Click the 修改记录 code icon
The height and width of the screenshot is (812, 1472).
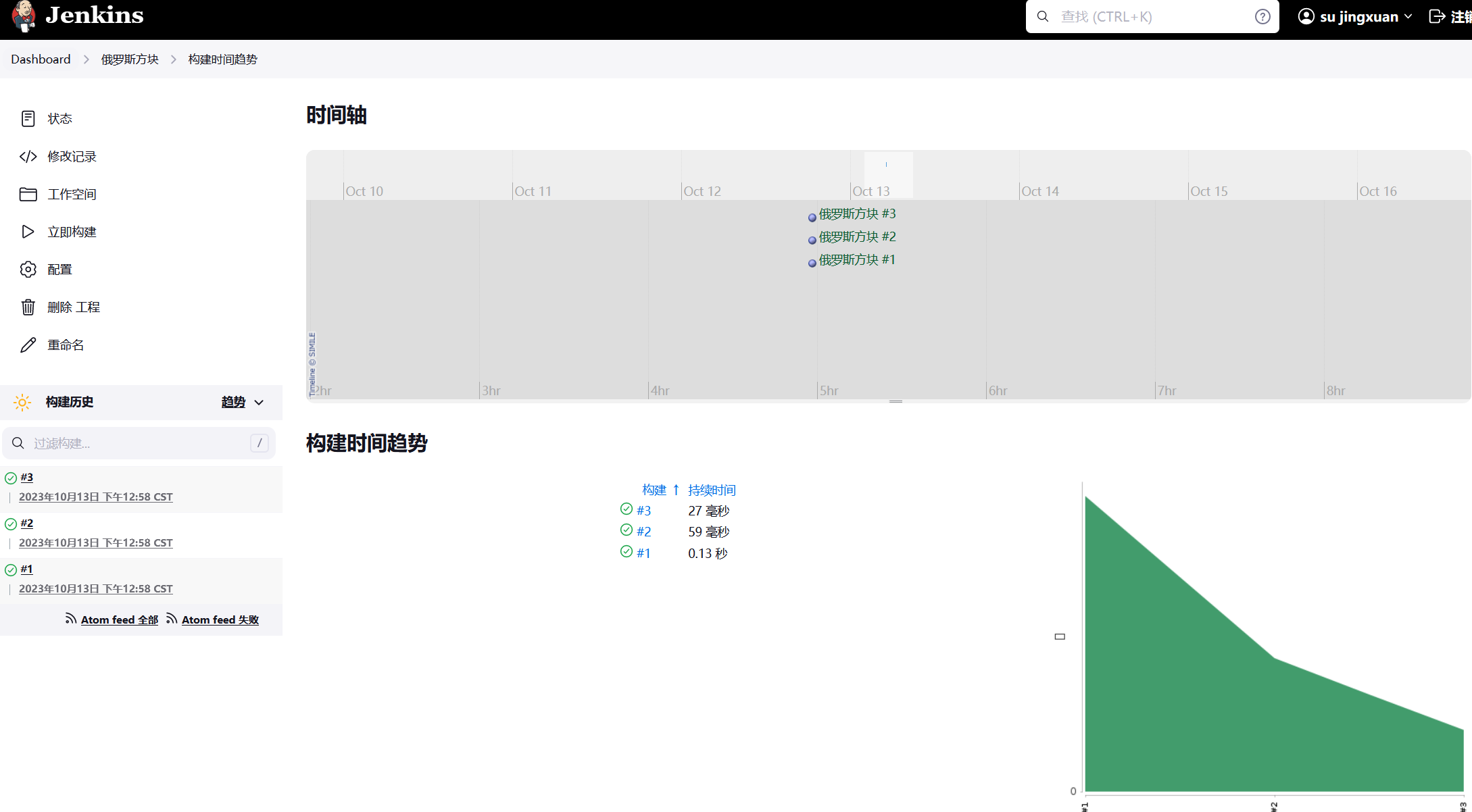[x=28, y=157]
